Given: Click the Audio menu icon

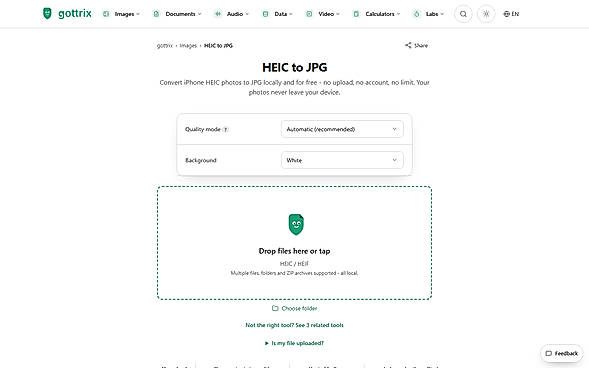Looking at the screenshot, I should pyautogui.click(x=218, y=14).
